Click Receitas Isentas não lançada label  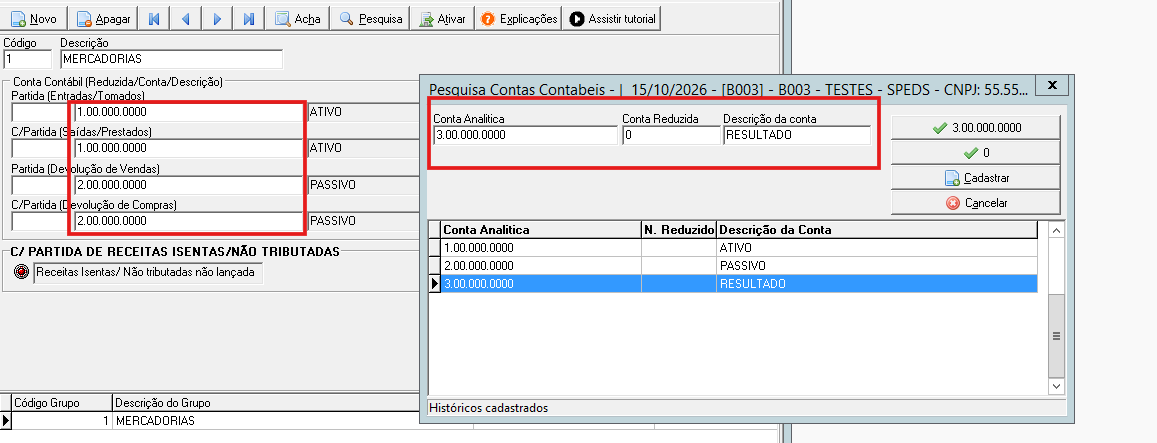click(148, 272)
